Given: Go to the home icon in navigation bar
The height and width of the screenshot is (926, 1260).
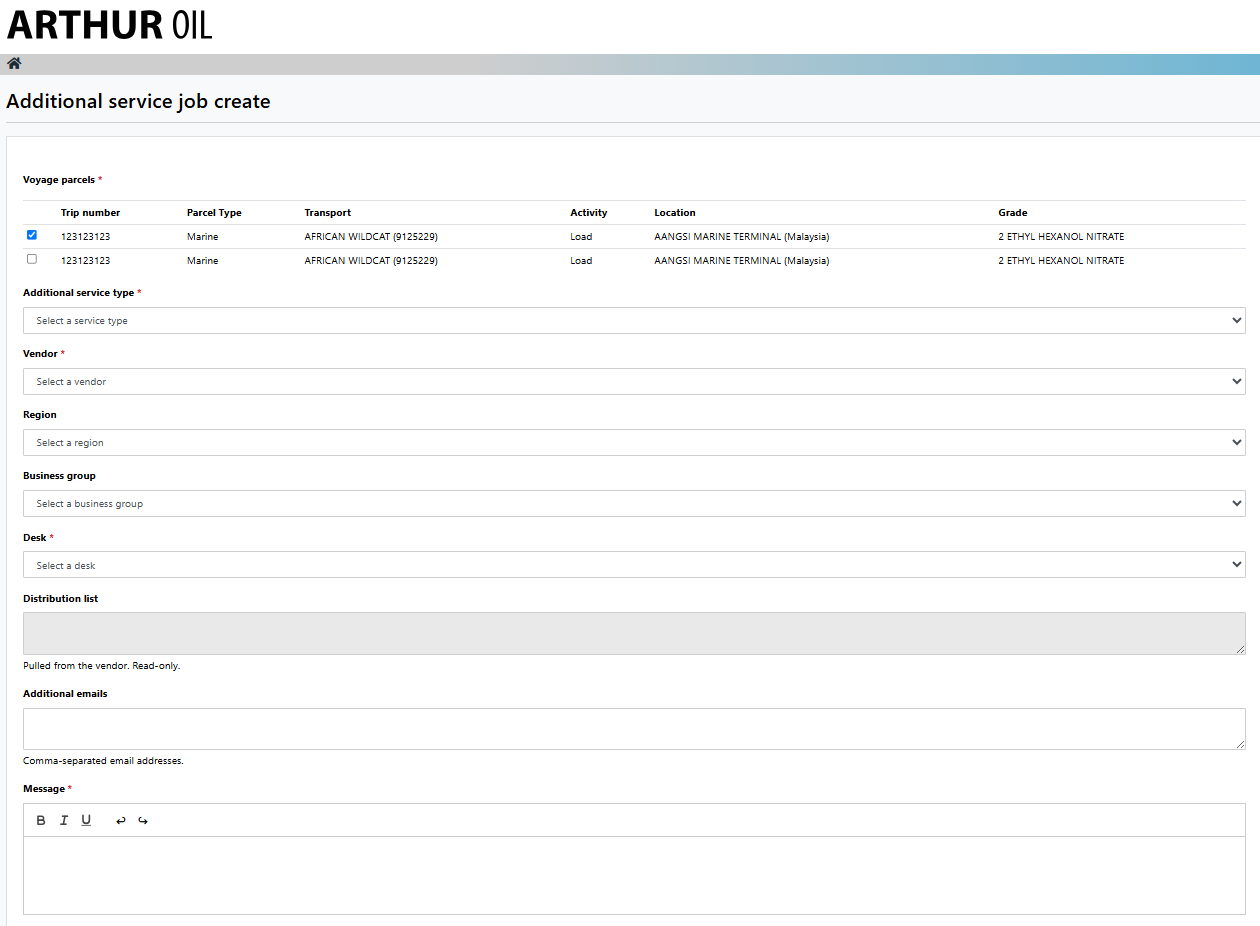Looking at the screenshot, I should (14, 64).
